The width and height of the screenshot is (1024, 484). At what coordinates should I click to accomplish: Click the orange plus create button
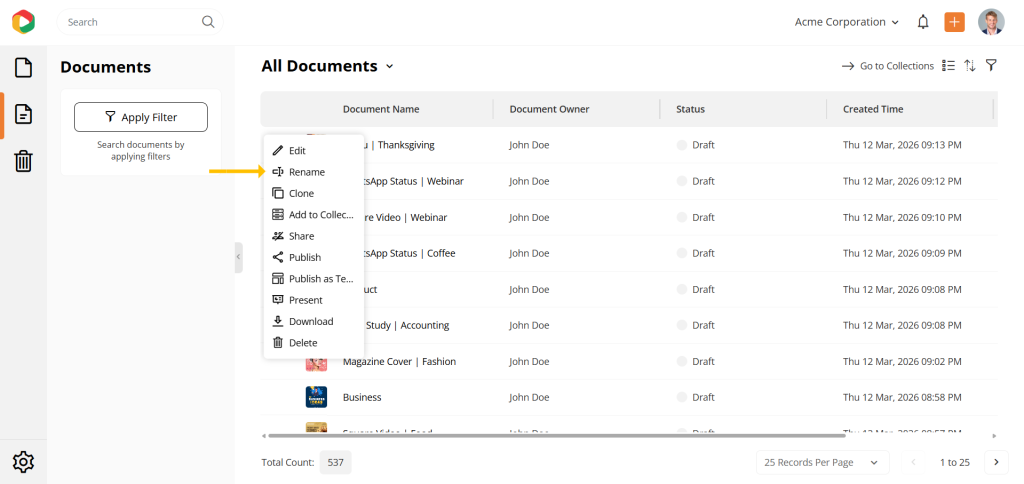point(954,22)
